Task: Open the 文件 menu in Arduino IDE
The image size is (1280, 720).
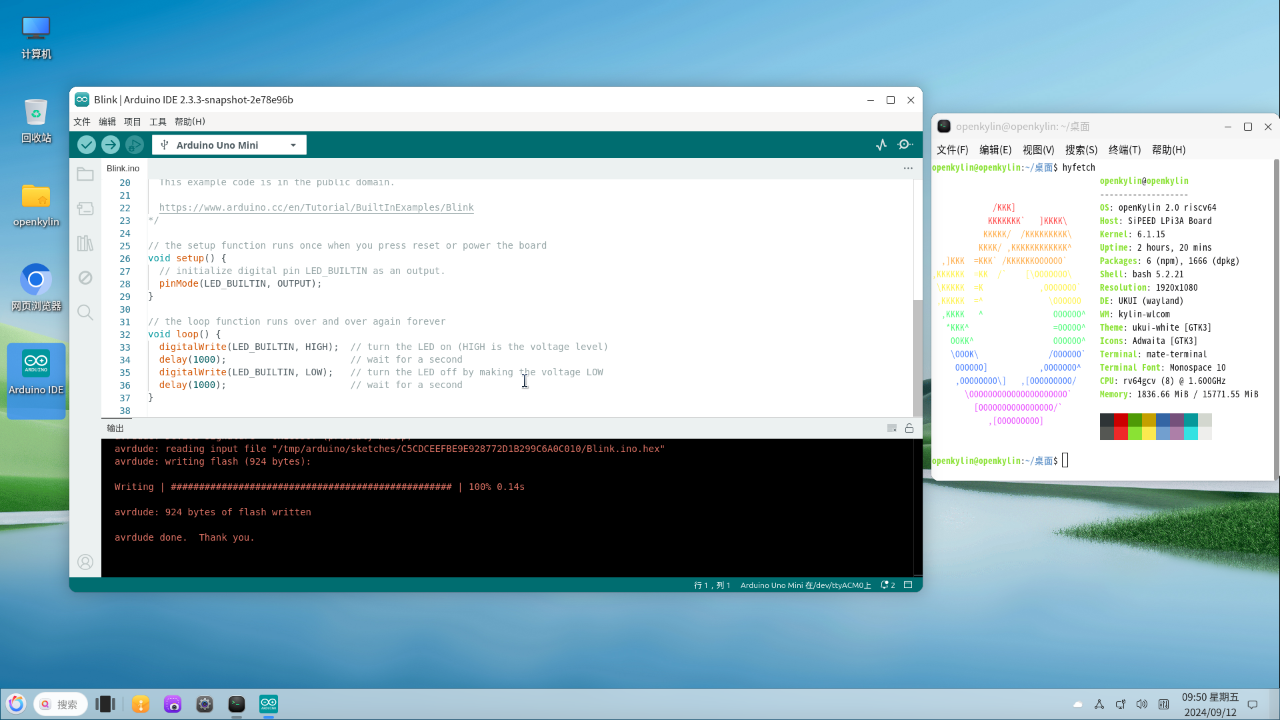Action: tap(82, 122)
